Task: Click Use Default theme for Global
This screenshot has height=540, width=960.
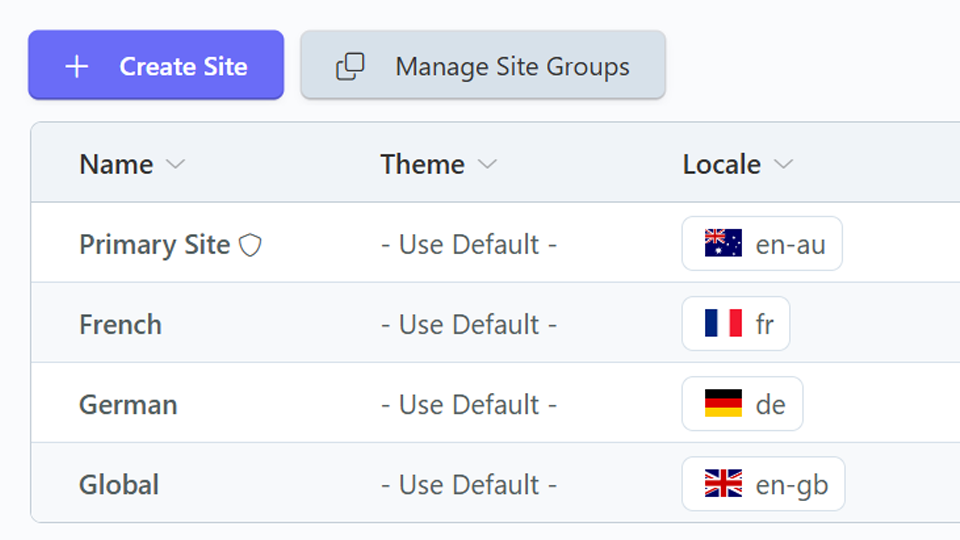Action: pyautogui.click(x=469, y=485)
